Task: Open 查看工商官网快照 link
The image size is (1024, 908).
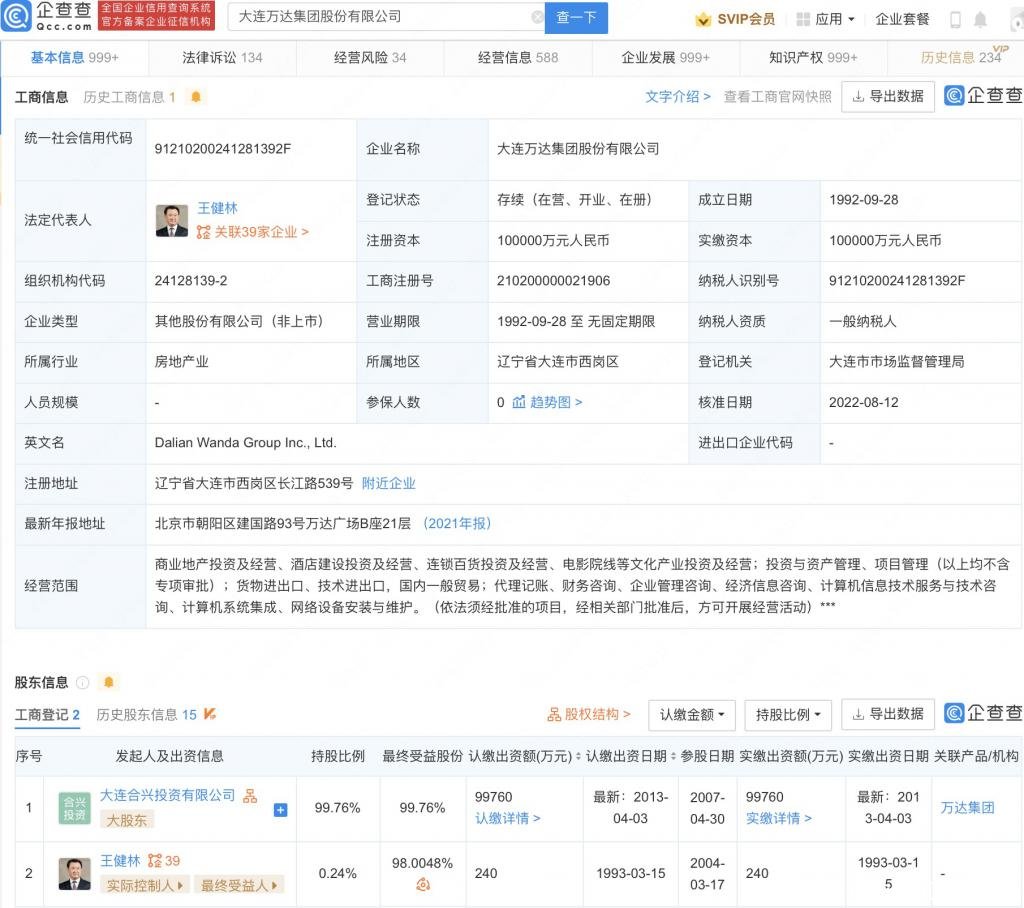Action: [x=777, y=97]
